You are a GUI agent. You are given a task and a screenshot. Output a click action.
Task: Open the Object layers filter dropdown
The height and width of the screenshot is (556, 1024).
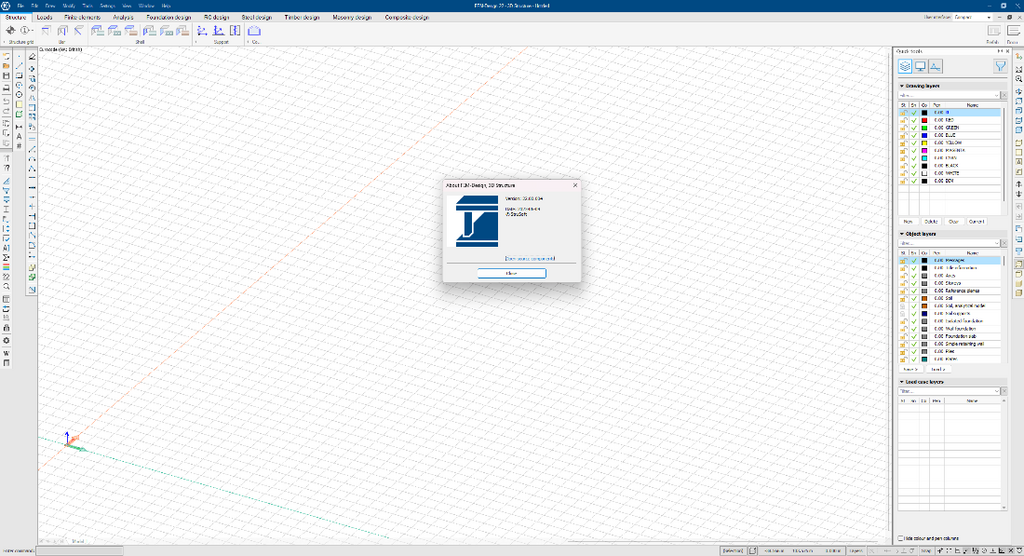(996, 243)
